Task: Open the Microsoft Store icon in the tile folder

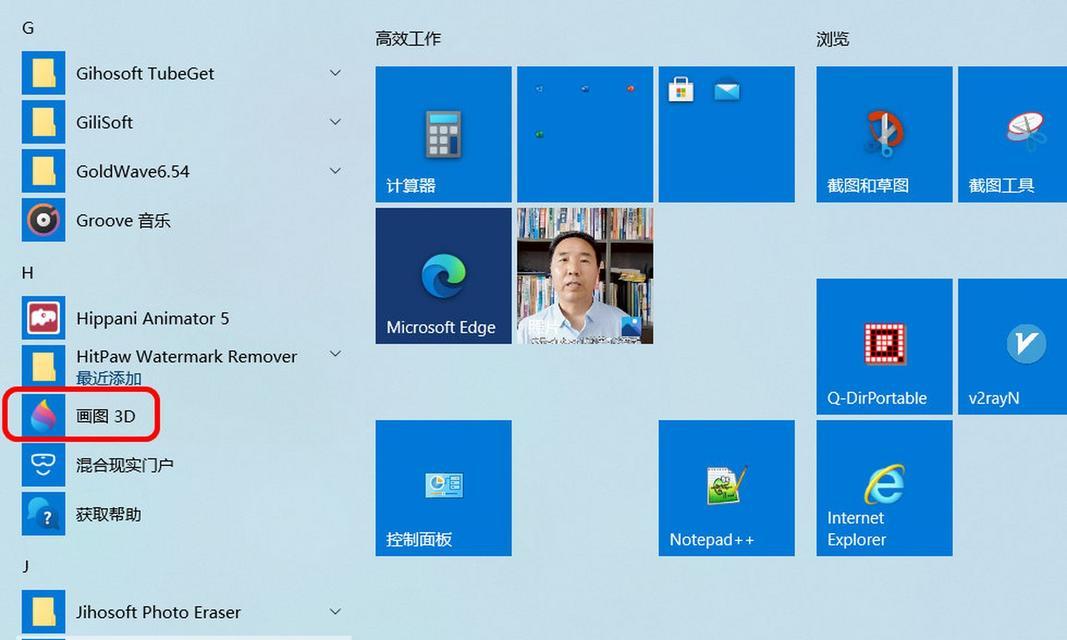Action: coord(681,90)
